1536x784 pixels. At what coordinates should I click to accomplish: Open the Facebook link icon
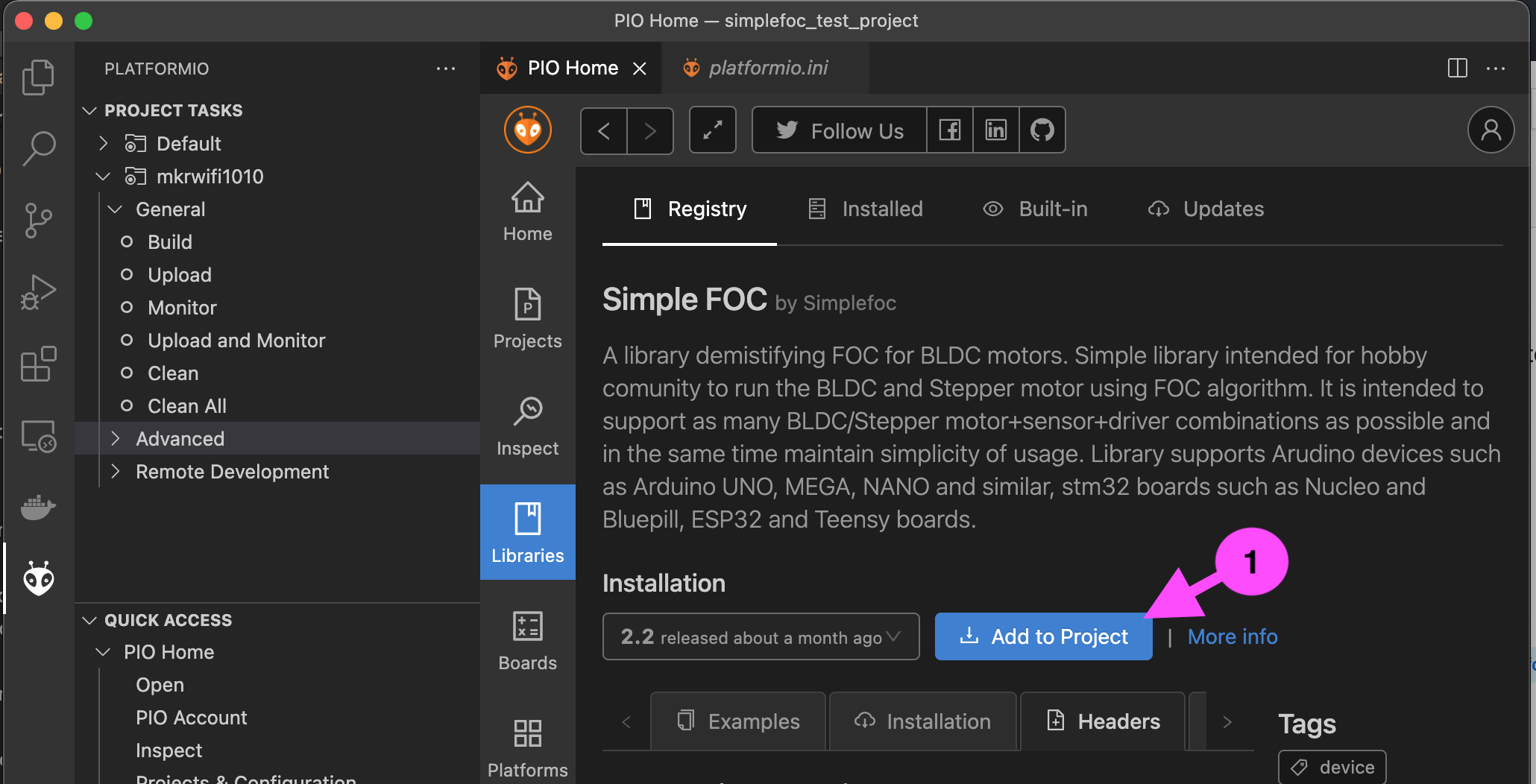click(950, 130)
